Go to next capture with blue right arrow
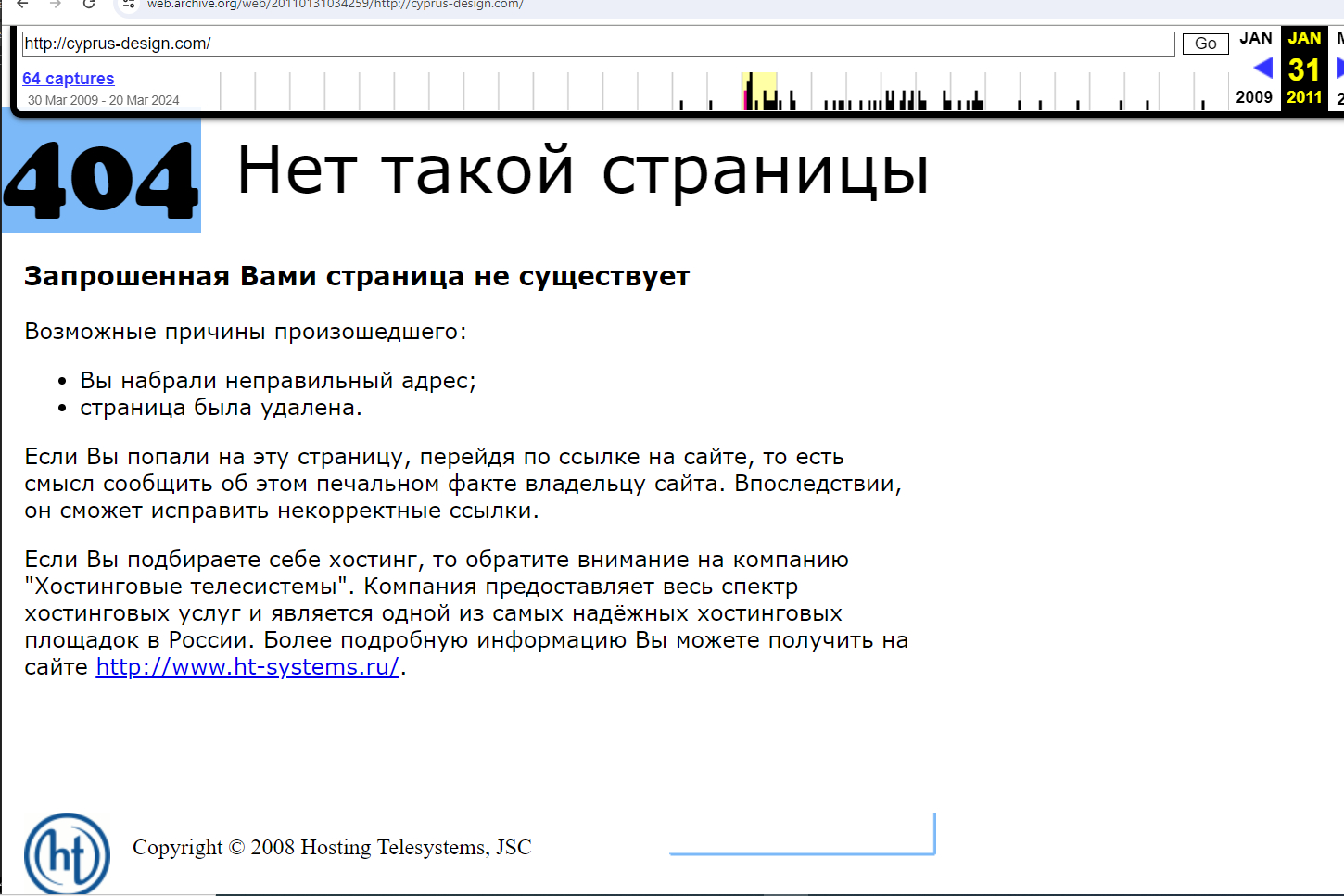 (1338, 68)
